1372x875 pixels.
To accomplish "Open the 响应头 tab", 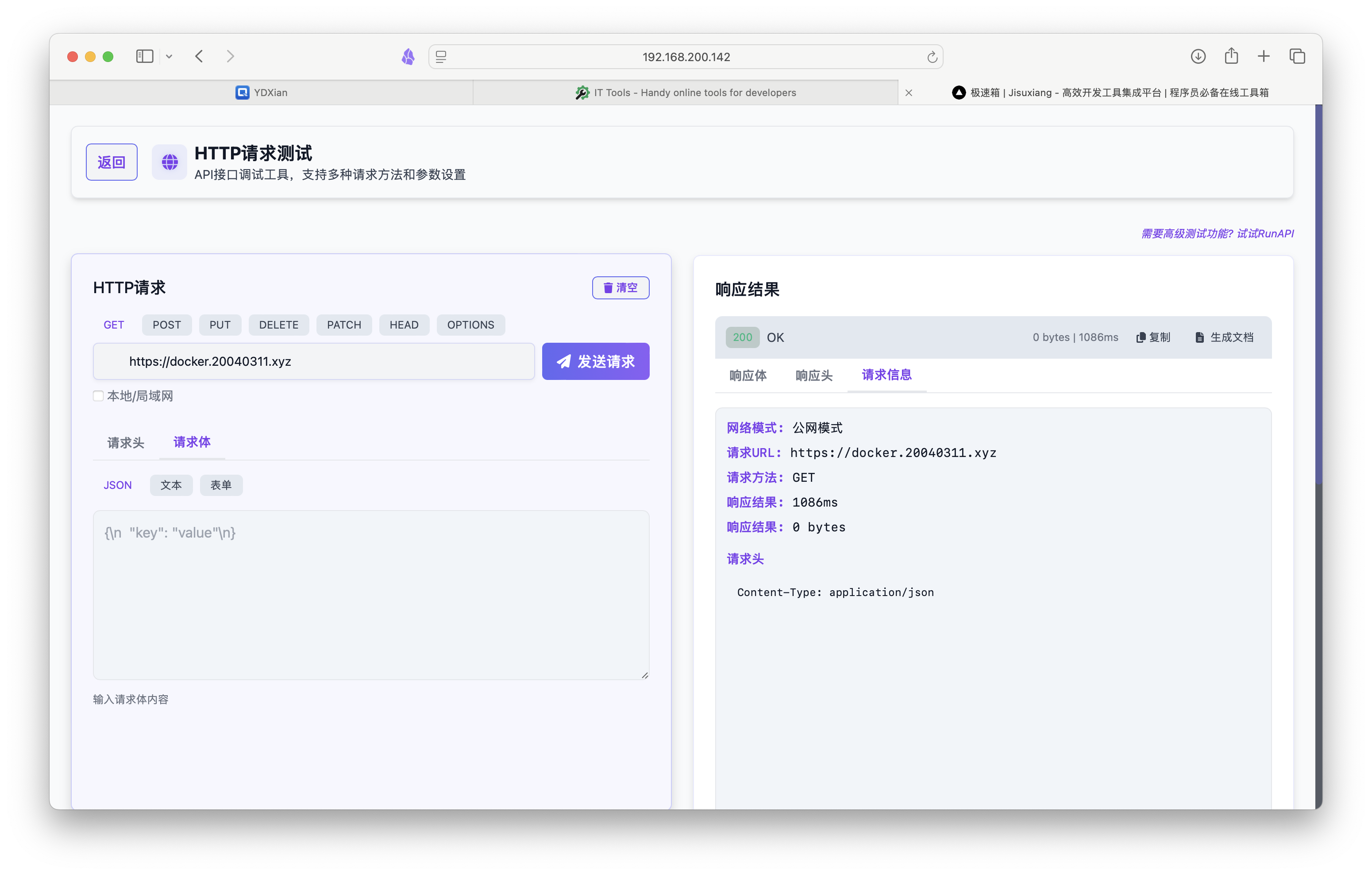I will click(813, 376).
